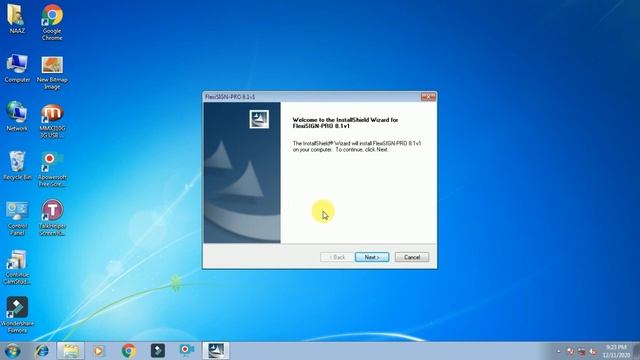This screenshot has width=640, height=360.
Task: Open Windows Explorer from taskbar
Action: pyautogui.click(x=71, y=351)
